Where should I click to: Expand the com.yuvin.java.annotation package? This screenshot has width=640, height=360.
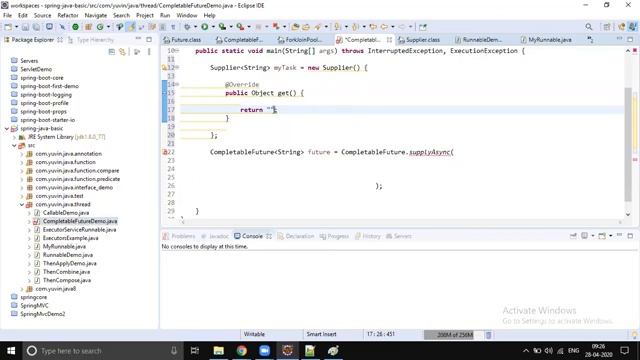pyautogui.click(x=22, y=154)
